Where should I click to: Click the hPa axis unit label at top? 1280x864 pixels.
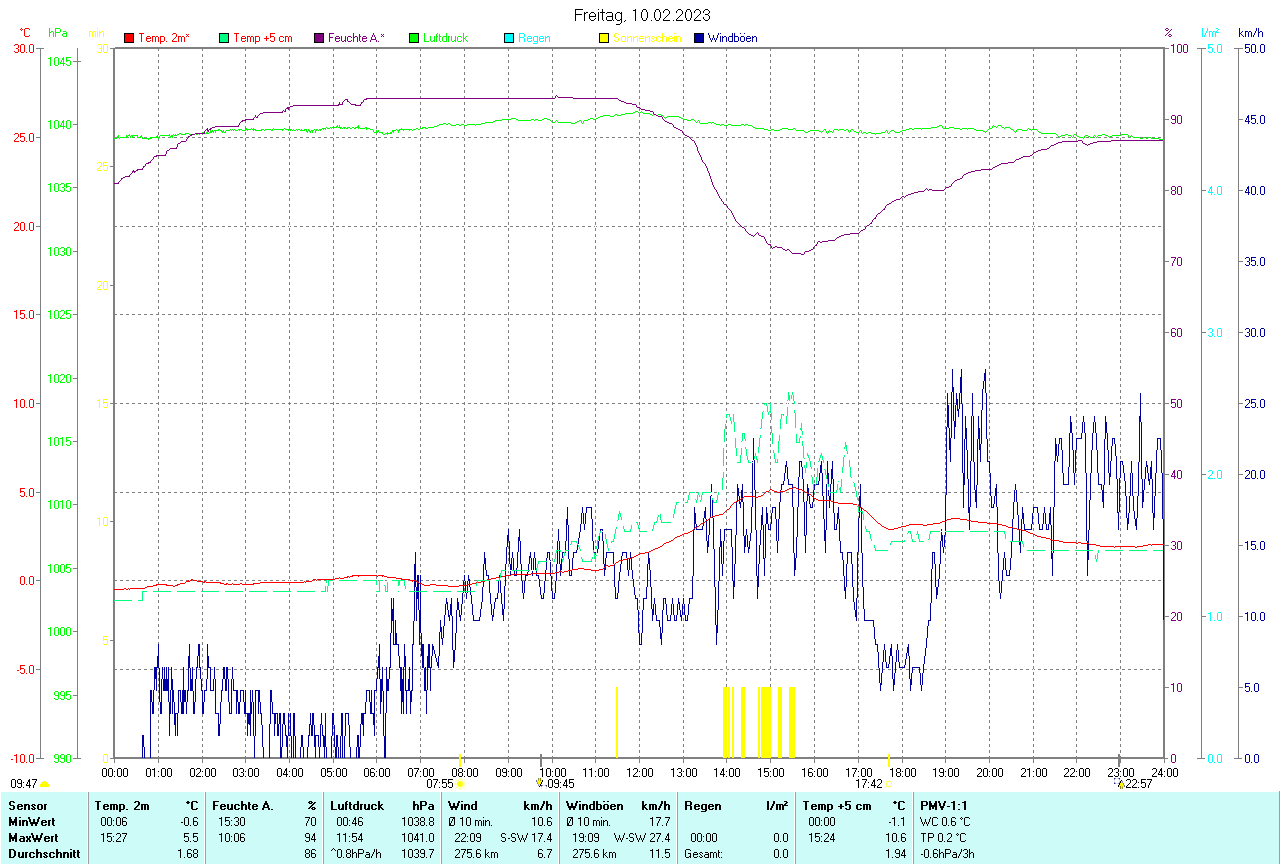tap(58, 33)
